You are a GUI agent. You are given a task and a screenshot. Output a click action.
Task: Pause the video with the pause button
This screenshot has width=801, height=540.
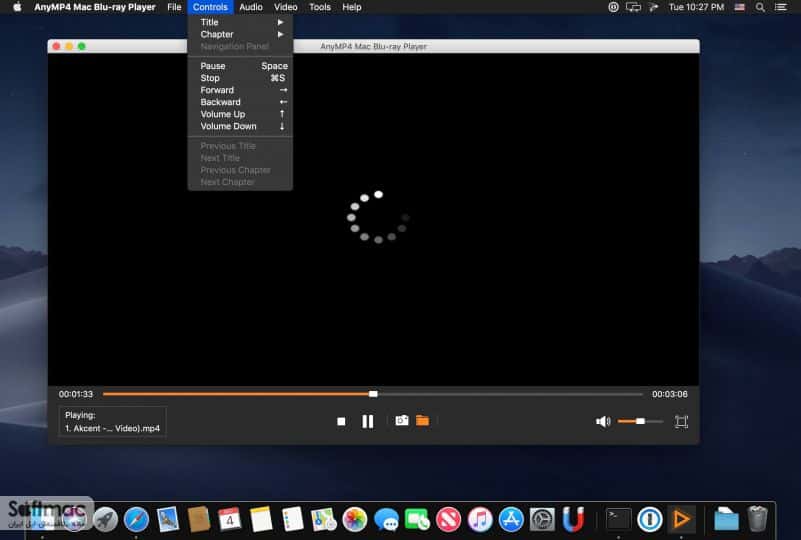367,421
